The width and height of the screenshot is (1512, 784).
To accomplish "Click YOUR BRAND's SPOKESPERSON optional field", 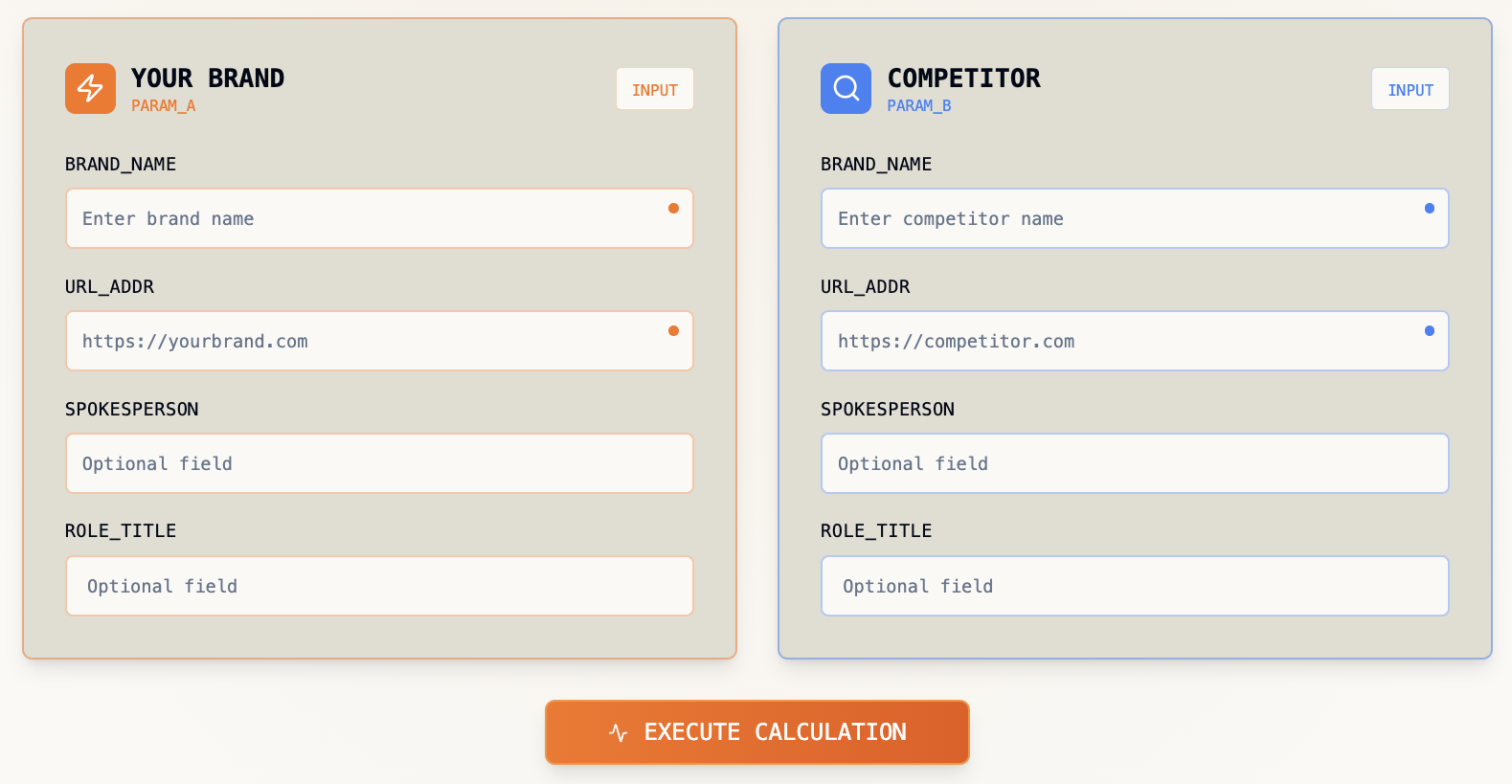I will click(x=379, y=463).
